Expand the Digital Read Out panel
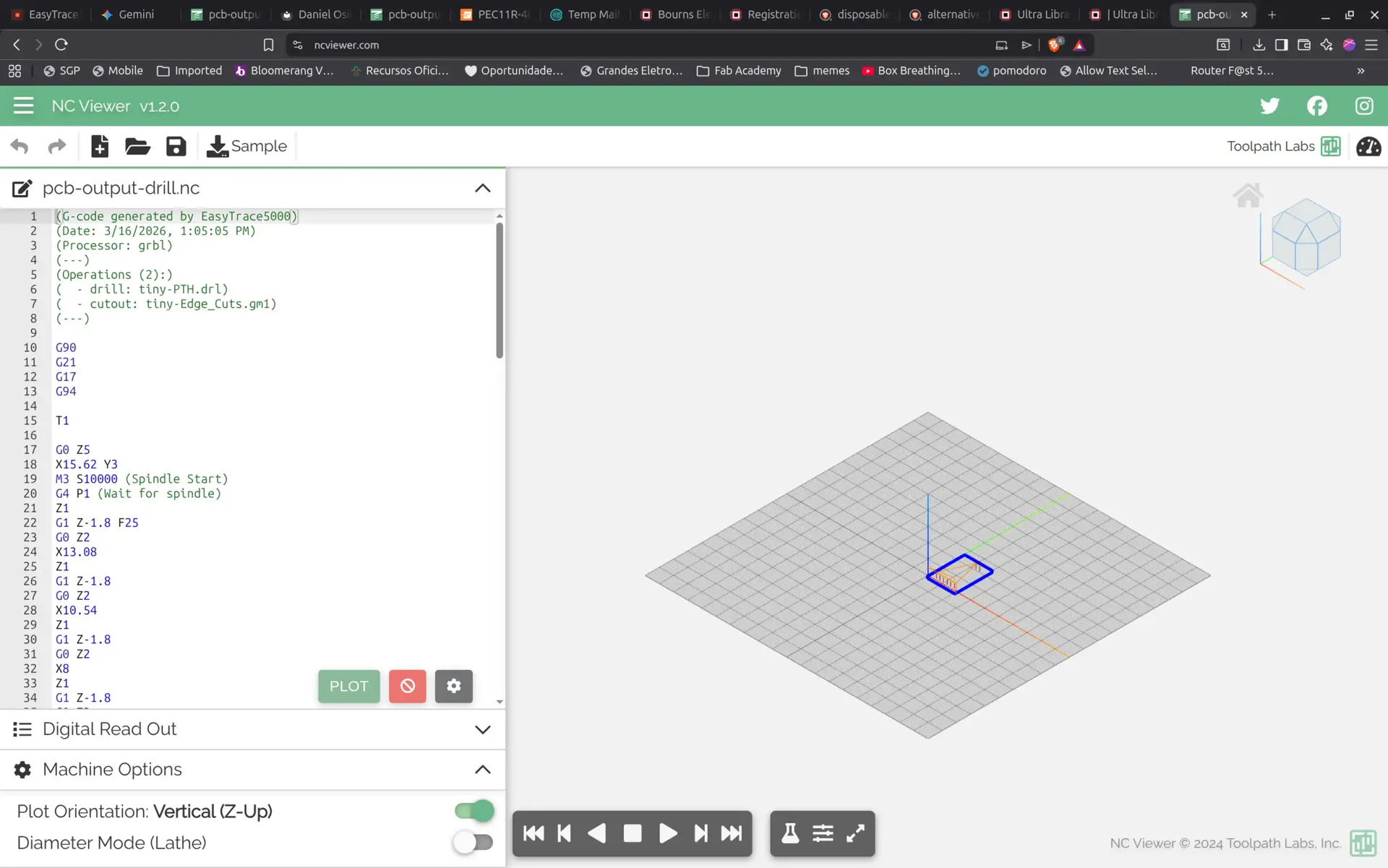Image resolution: width=1388 pixels, height=868 pixels. tap(482, 729)
